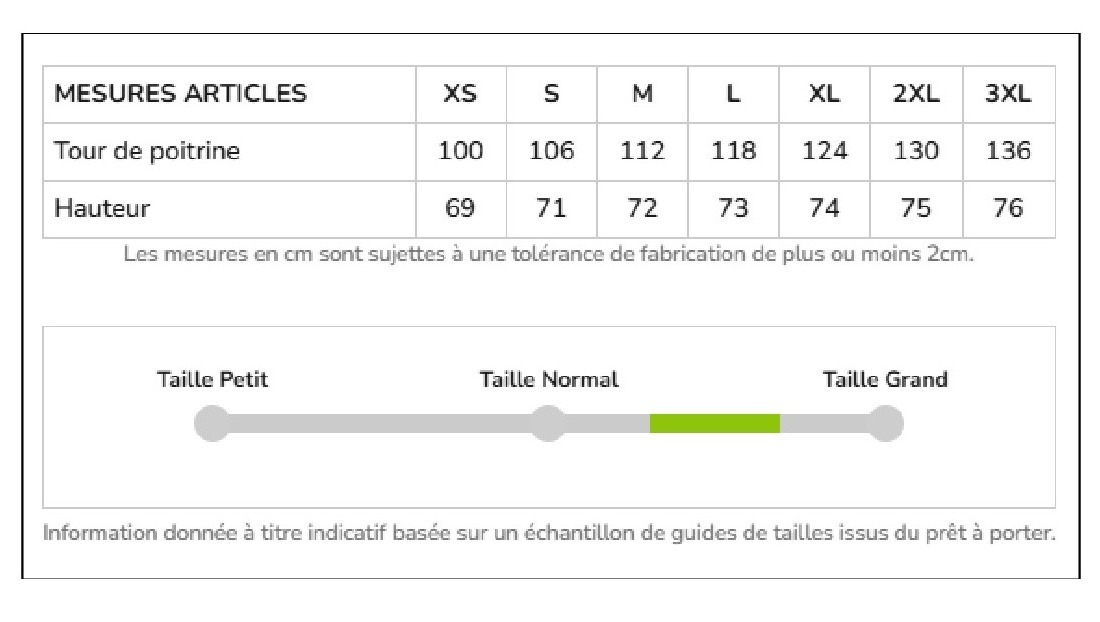The height and width of the screenshot is (622, 1100).
Task: Click the Taille Grand slider knob
Action: click(885, 424)
